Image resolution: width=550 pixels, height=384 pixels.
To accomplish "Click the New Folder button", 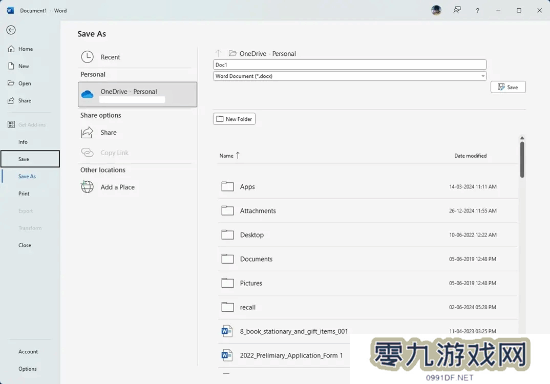I will click(234, 119).
